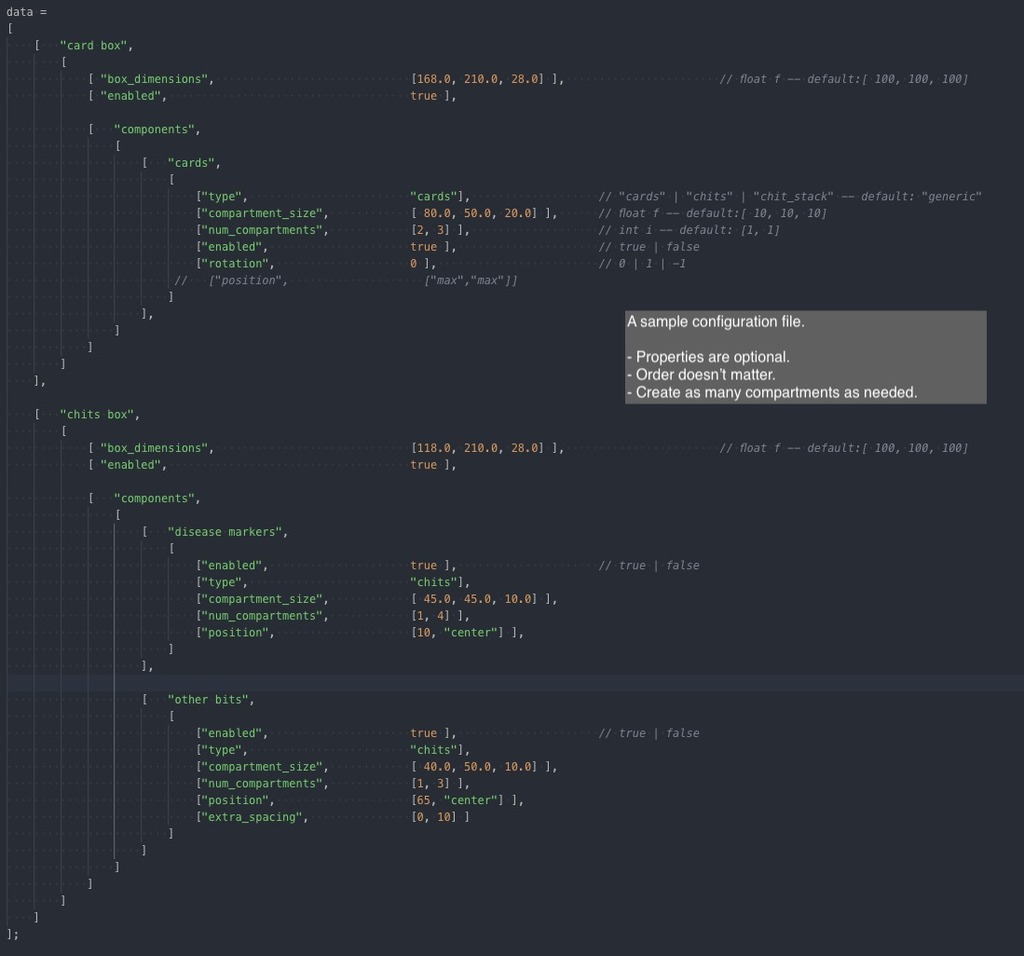
Task: Click the "chits box" string
Action: click(99, 414)
